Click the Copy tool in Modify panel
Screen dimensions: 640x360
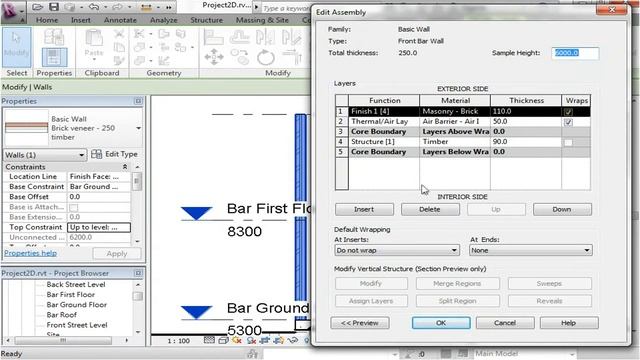click(240, 57)
